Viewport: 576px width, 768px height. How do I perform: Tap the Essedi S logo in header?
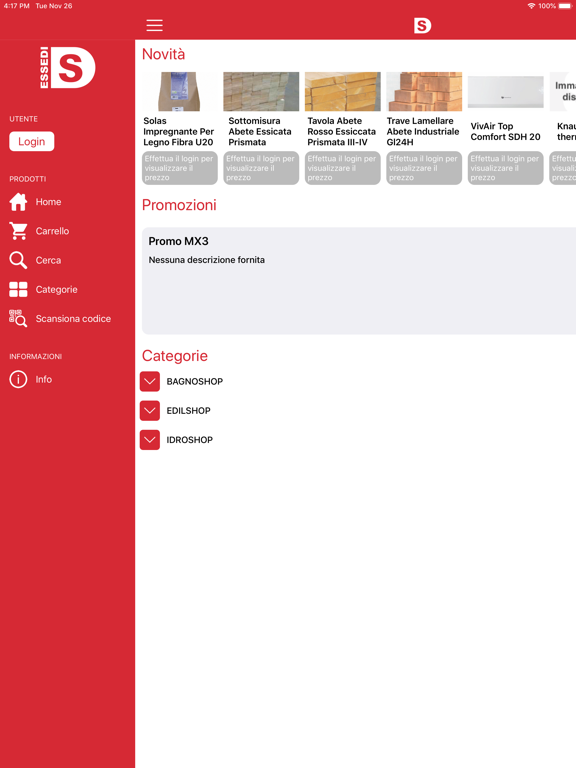click(422, 25)
